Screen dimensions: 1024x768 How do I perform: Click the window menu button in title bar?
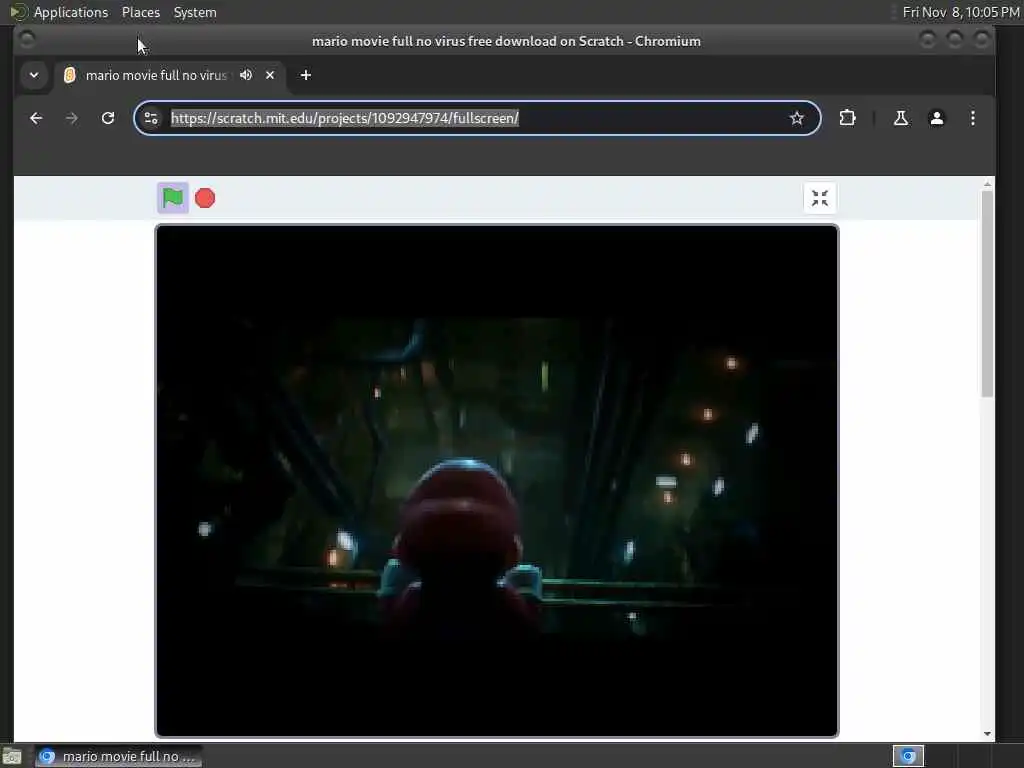(27, 40)
